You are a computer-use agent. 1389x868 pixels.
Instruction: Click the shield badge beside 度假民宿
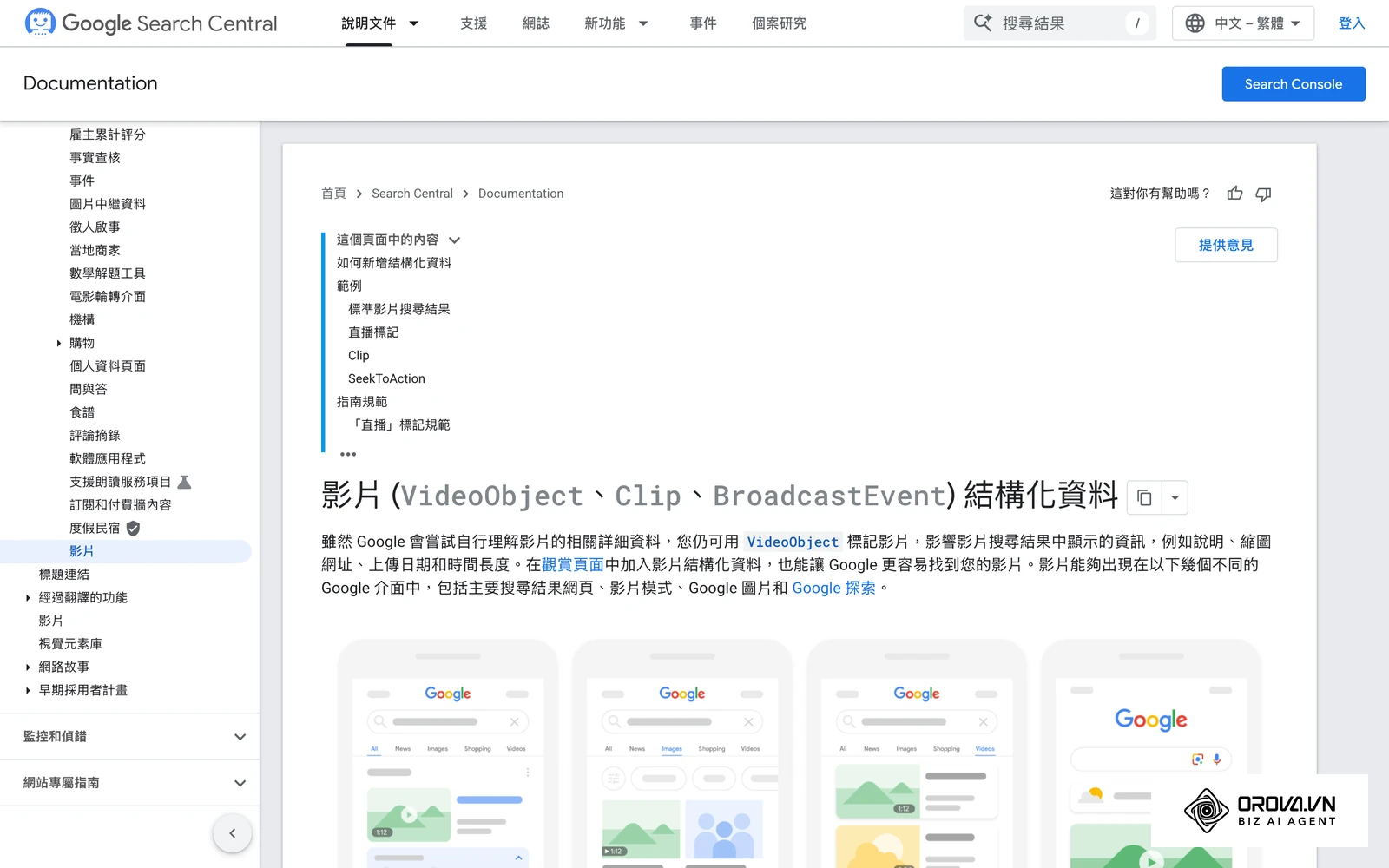(x=133, y=528)
